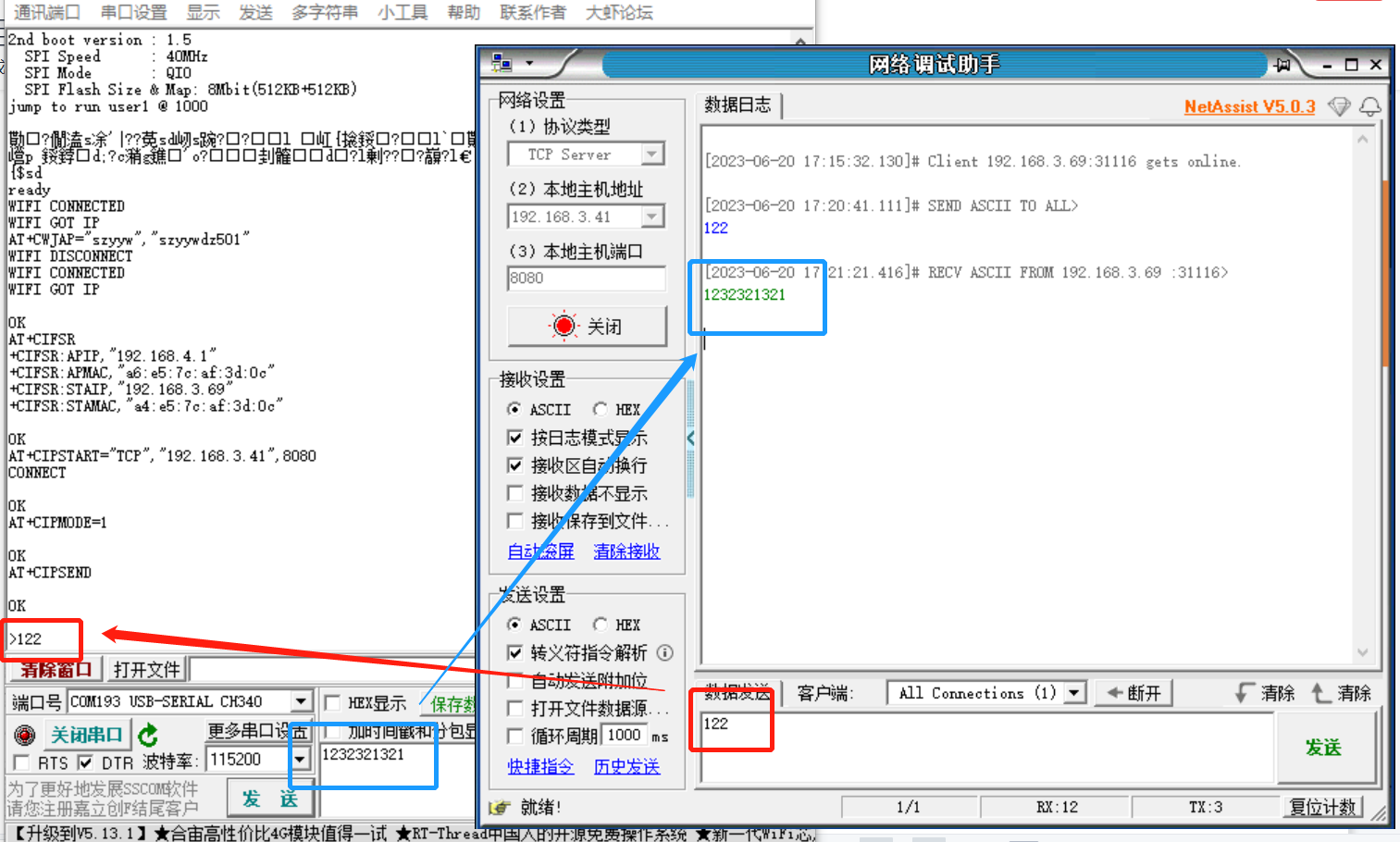Open the COM193 port number dropdown
The height and width of the screenshot is (842, 1400).
(301, 701)
